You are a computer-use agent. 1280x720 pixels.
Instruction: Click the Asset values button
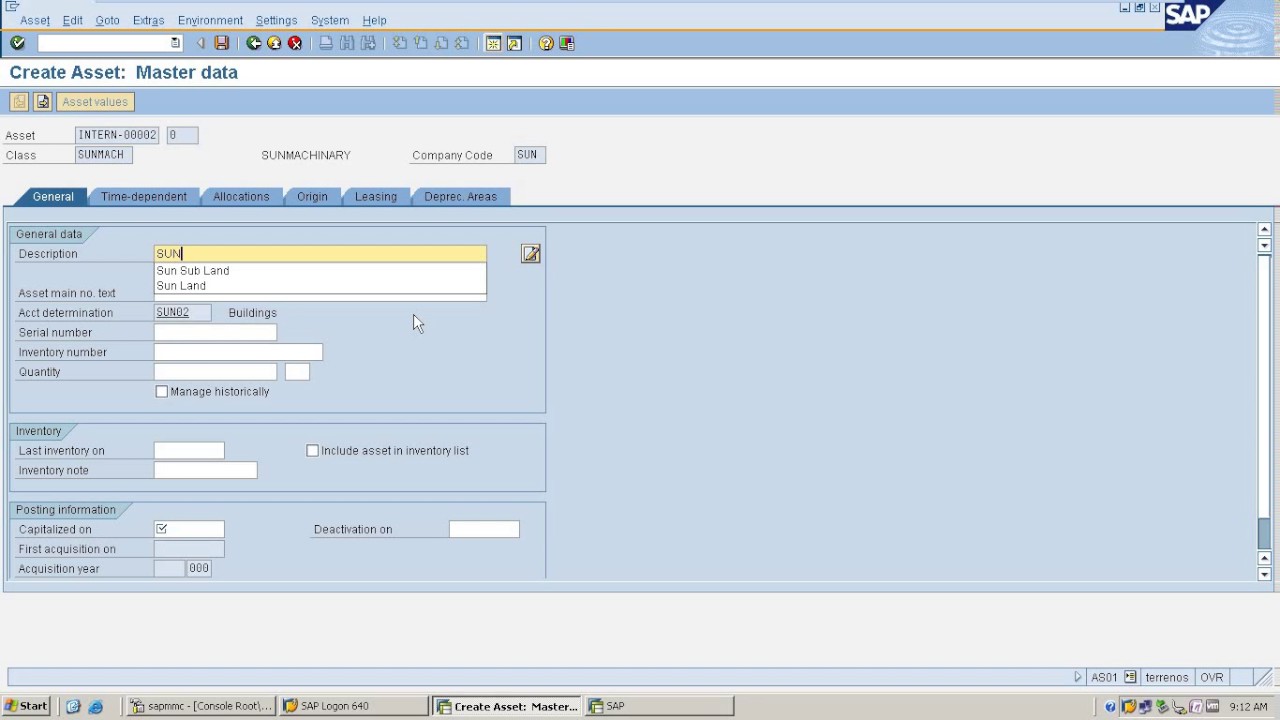tap(95, 102)
